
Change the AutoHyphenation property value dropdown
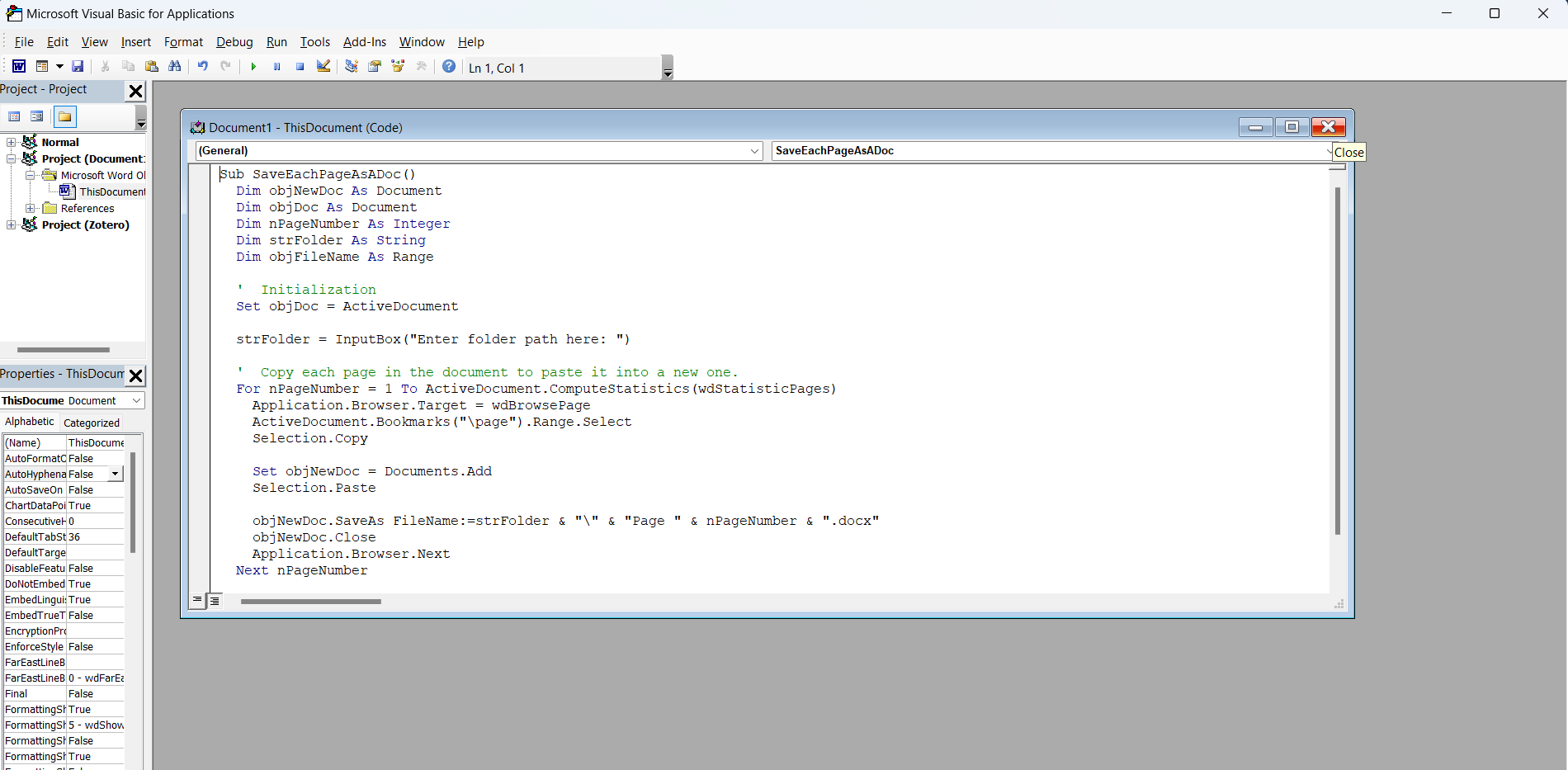115,474
